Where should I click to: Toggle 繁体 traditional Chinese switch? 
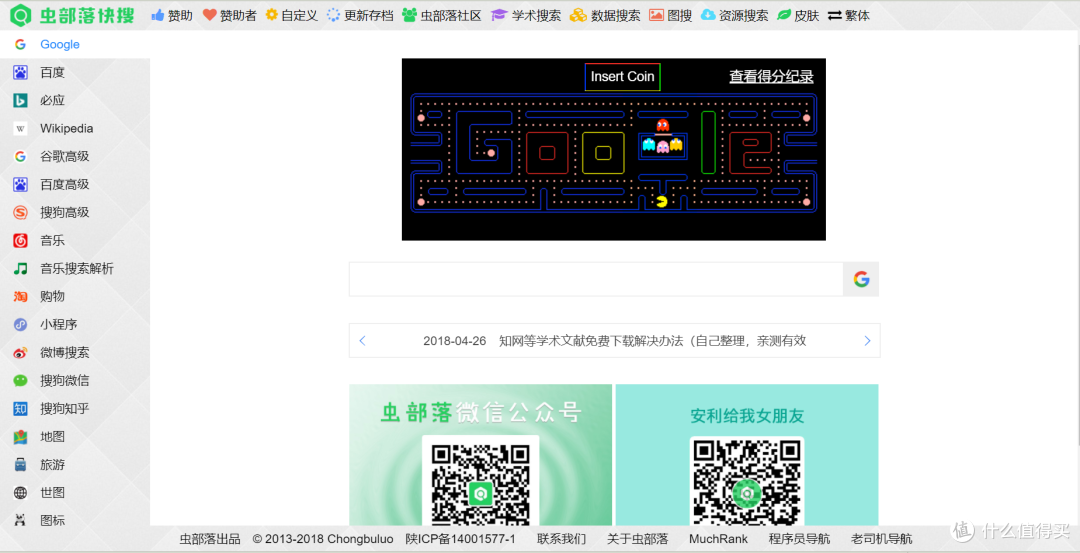coord(849,15)
